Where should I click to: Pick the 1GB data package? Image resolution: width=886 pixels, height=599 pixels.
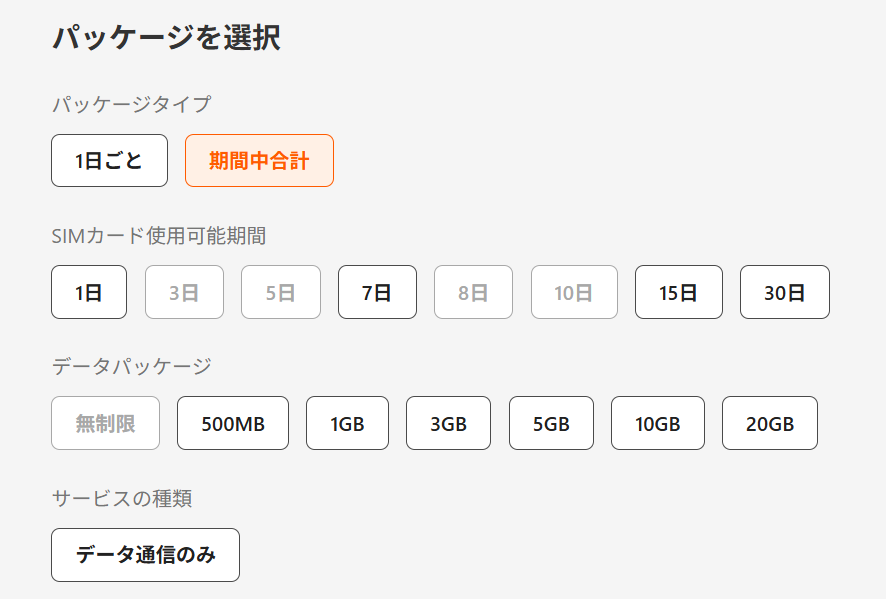click(x=347, y=423)
